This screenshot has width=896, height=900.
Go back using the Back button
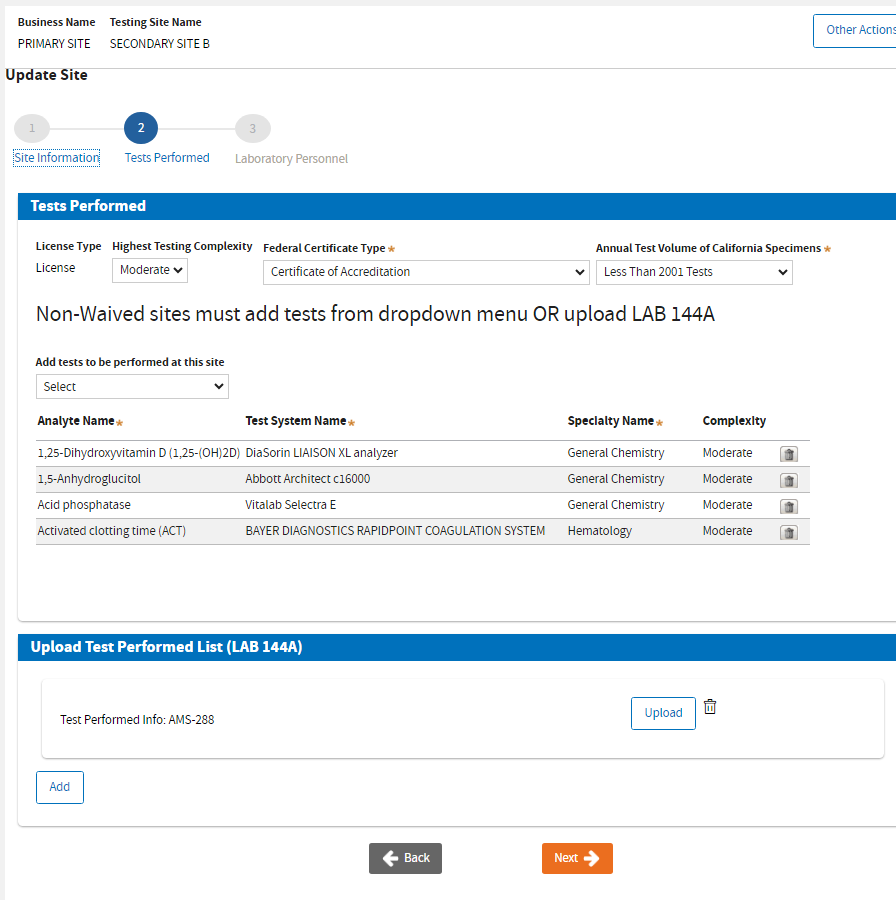click(405, 858)
